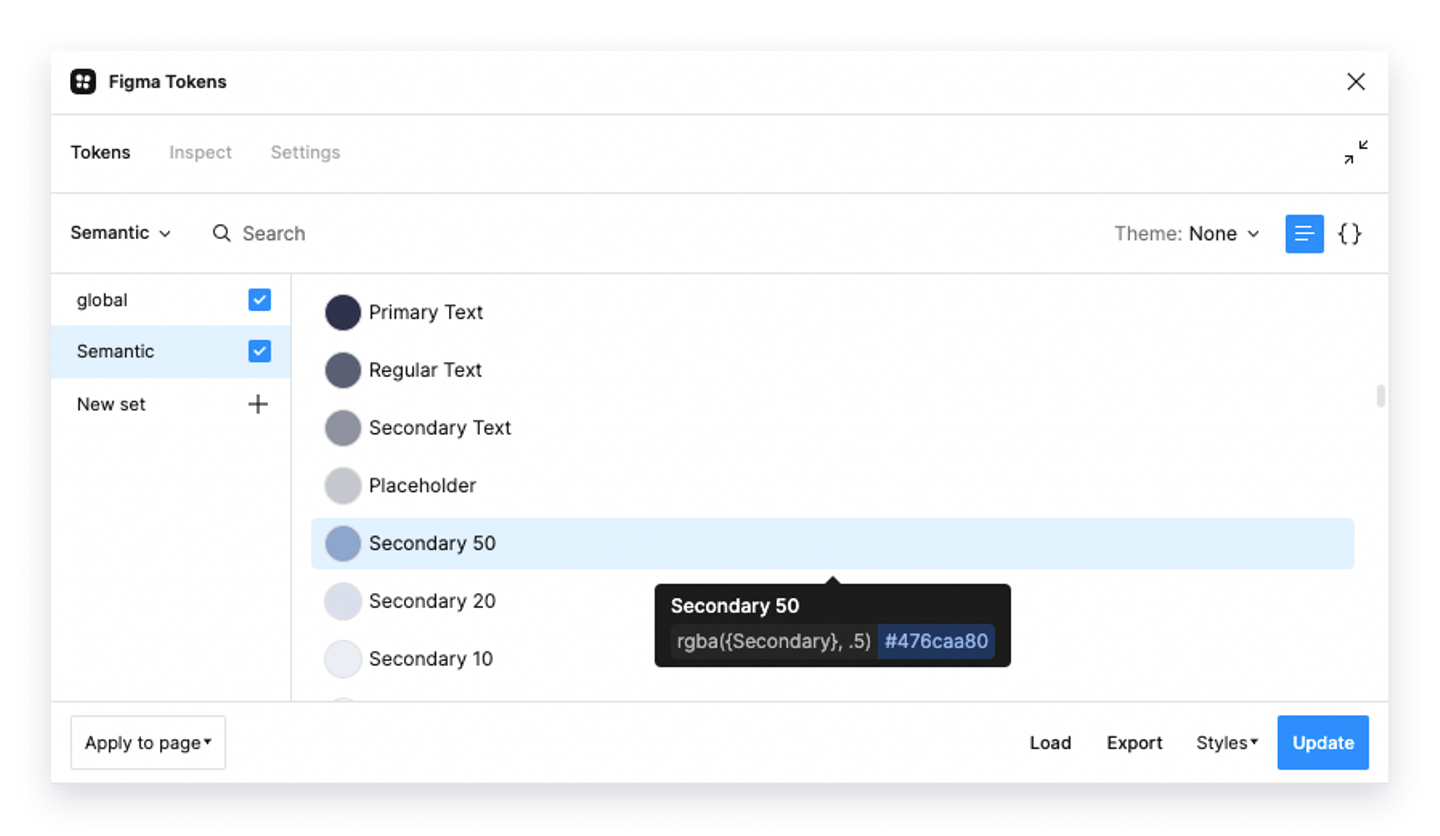Switch to the list view icon
Viewport: 1440px width, 836px height.
(1304, 234)
